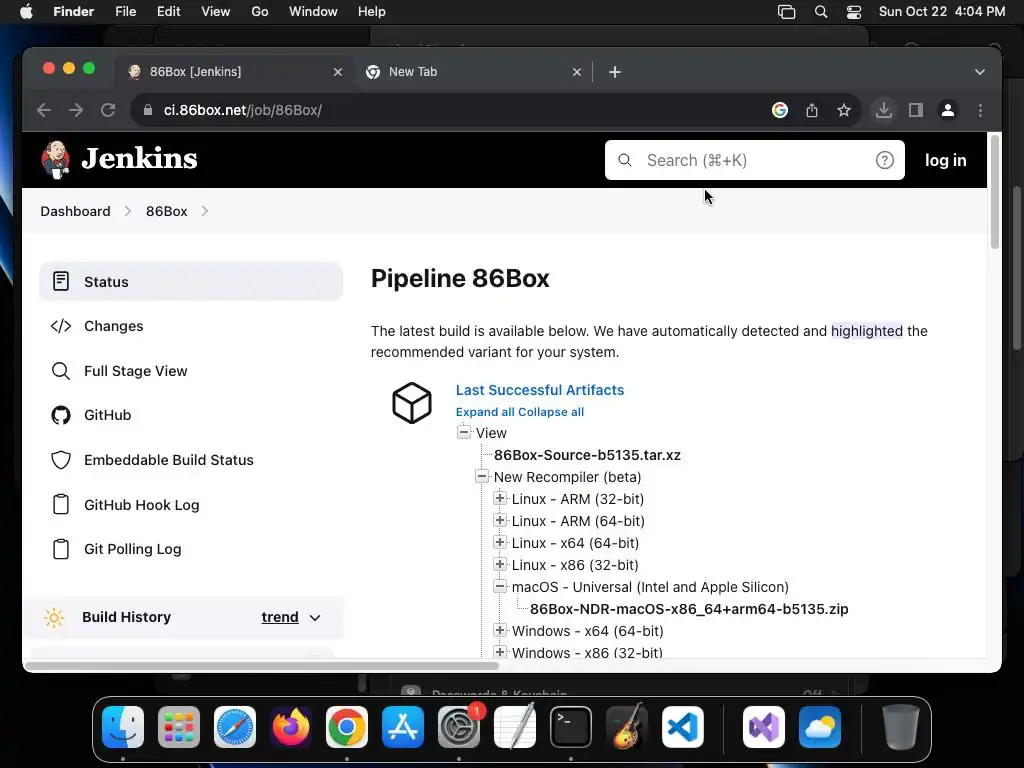1024x768 pixels.
Task: Click the search help question mark icon
Action: click(x=884, y=160)
